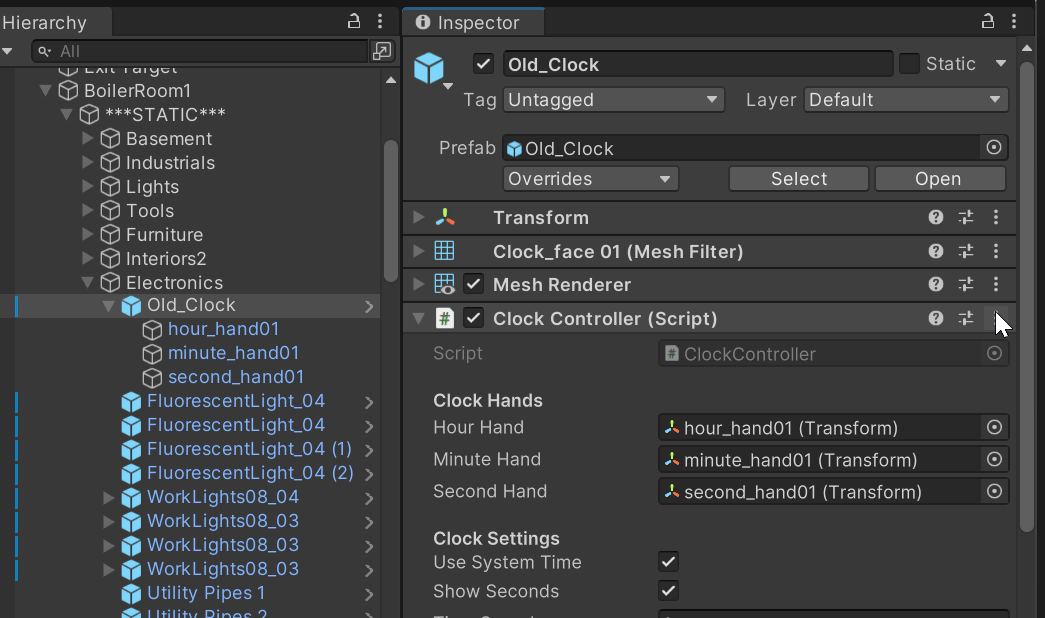Disable the Clock Controller script checkbox

click(x=473, y=318)
